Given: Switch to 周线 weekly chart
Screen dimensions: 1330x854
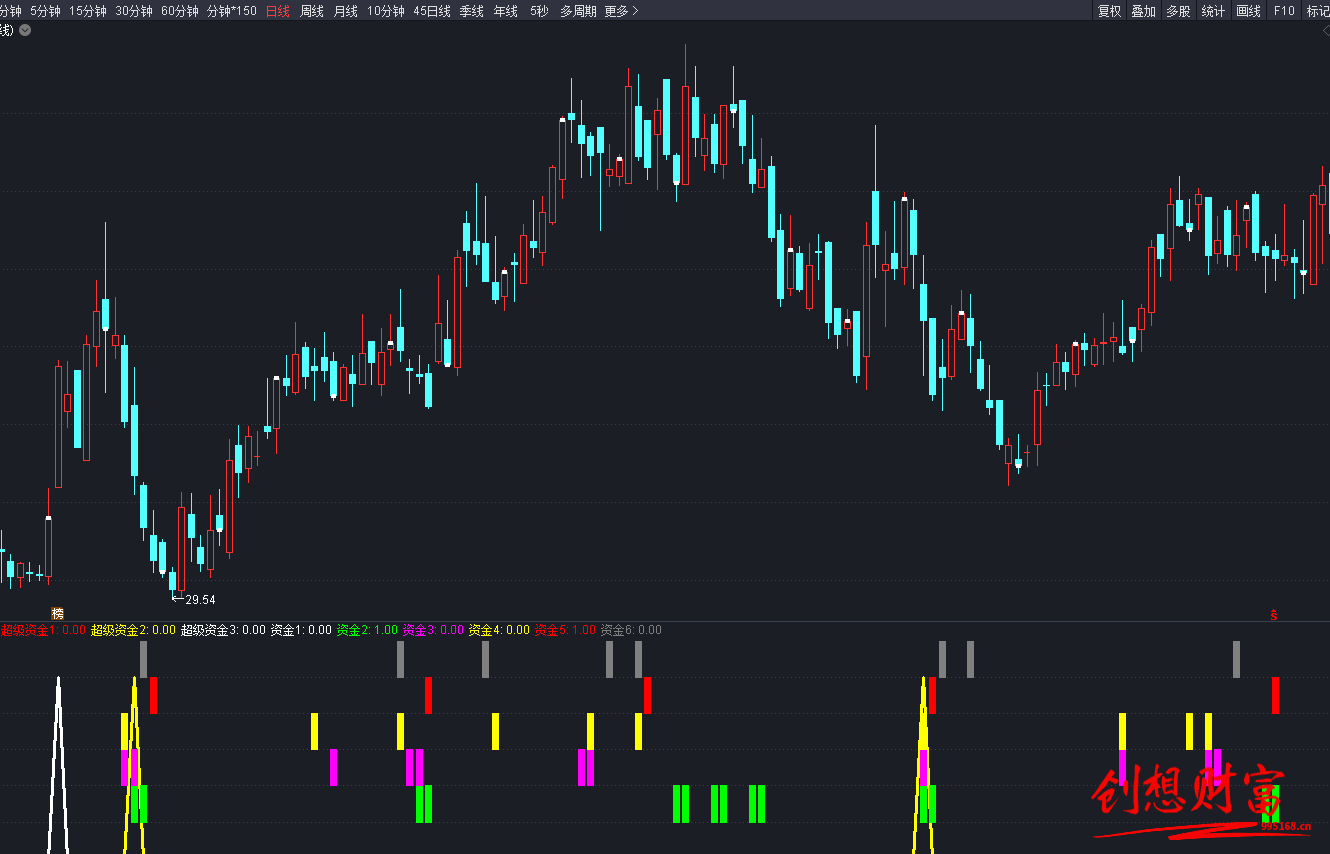Looking at the screenshot, I should (x=312, y=11).
